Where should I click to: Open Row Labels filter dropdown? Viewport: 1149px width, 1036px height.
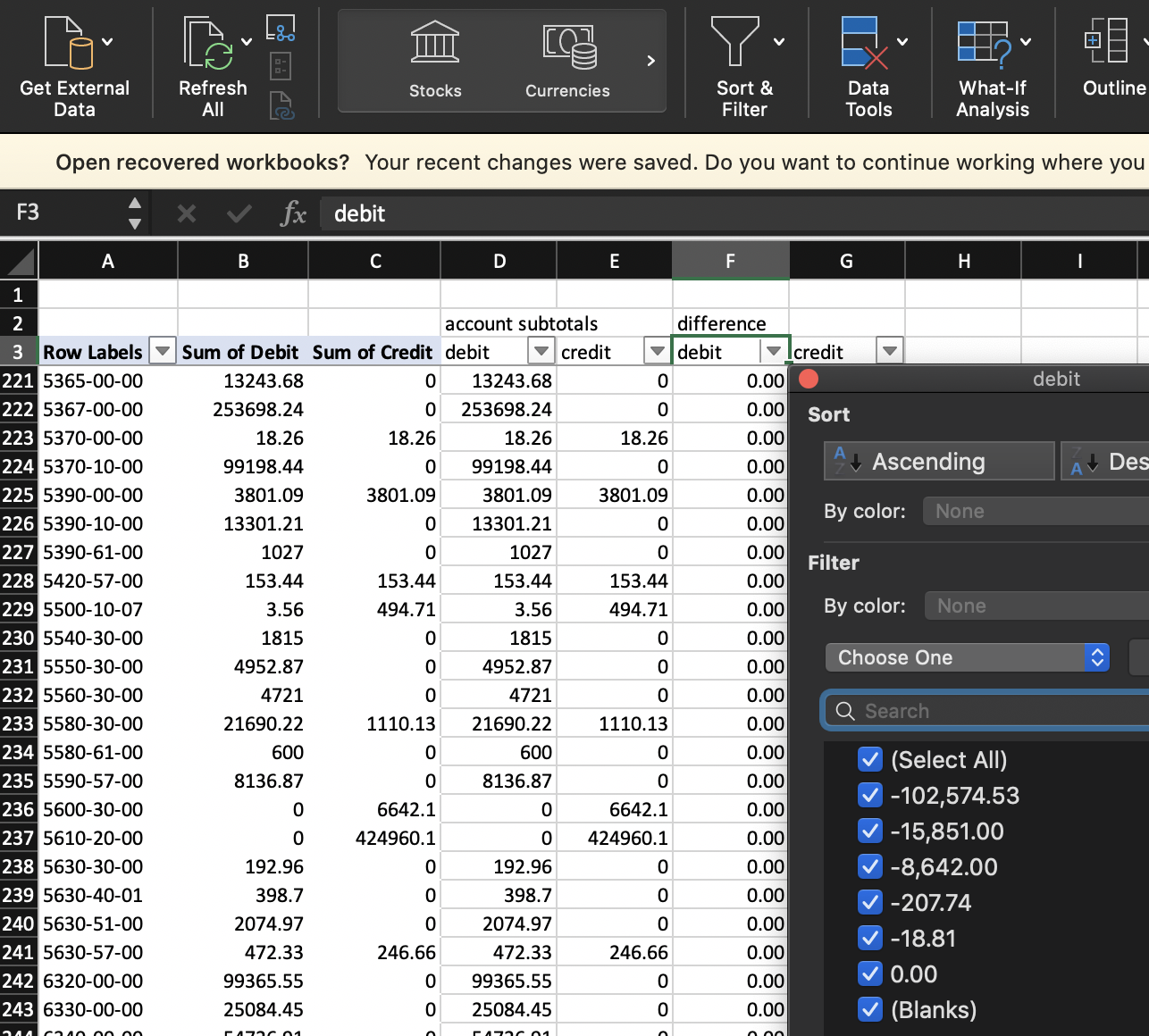coord(162,351)
